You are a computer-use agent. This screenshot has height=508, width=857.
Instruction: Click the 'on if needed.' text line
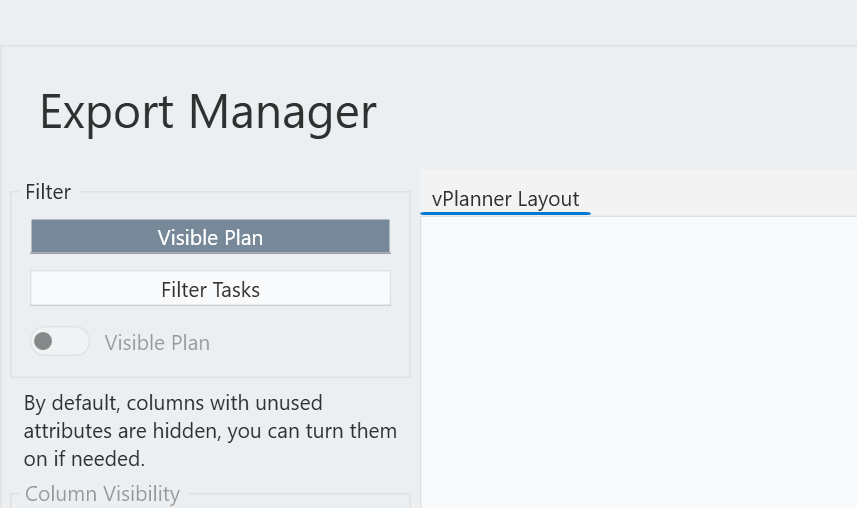[x=85, y=460]
